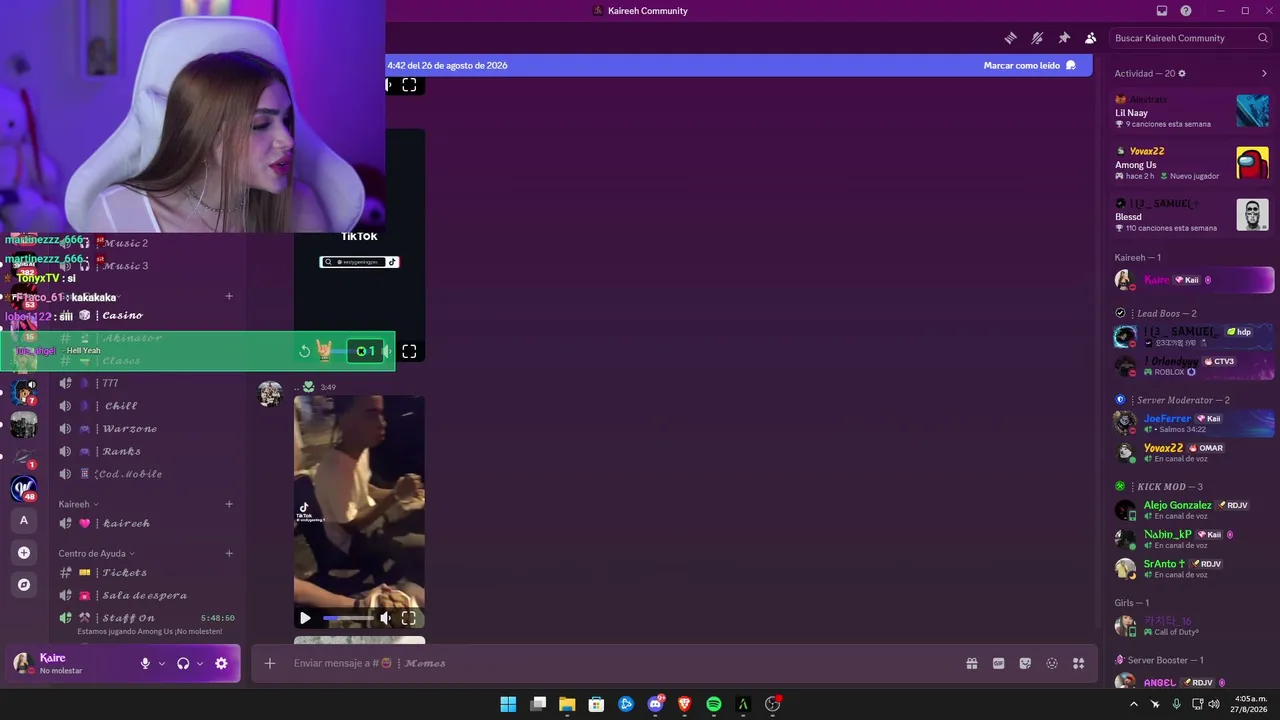Open audio output options dropdown
Viewport: 1280px width, 720px height.
coord(199,663)
